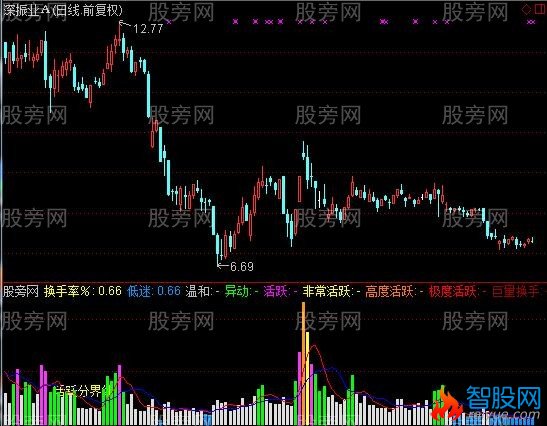
Task: Click the 温和 indicator label
Action: (203, 291)
